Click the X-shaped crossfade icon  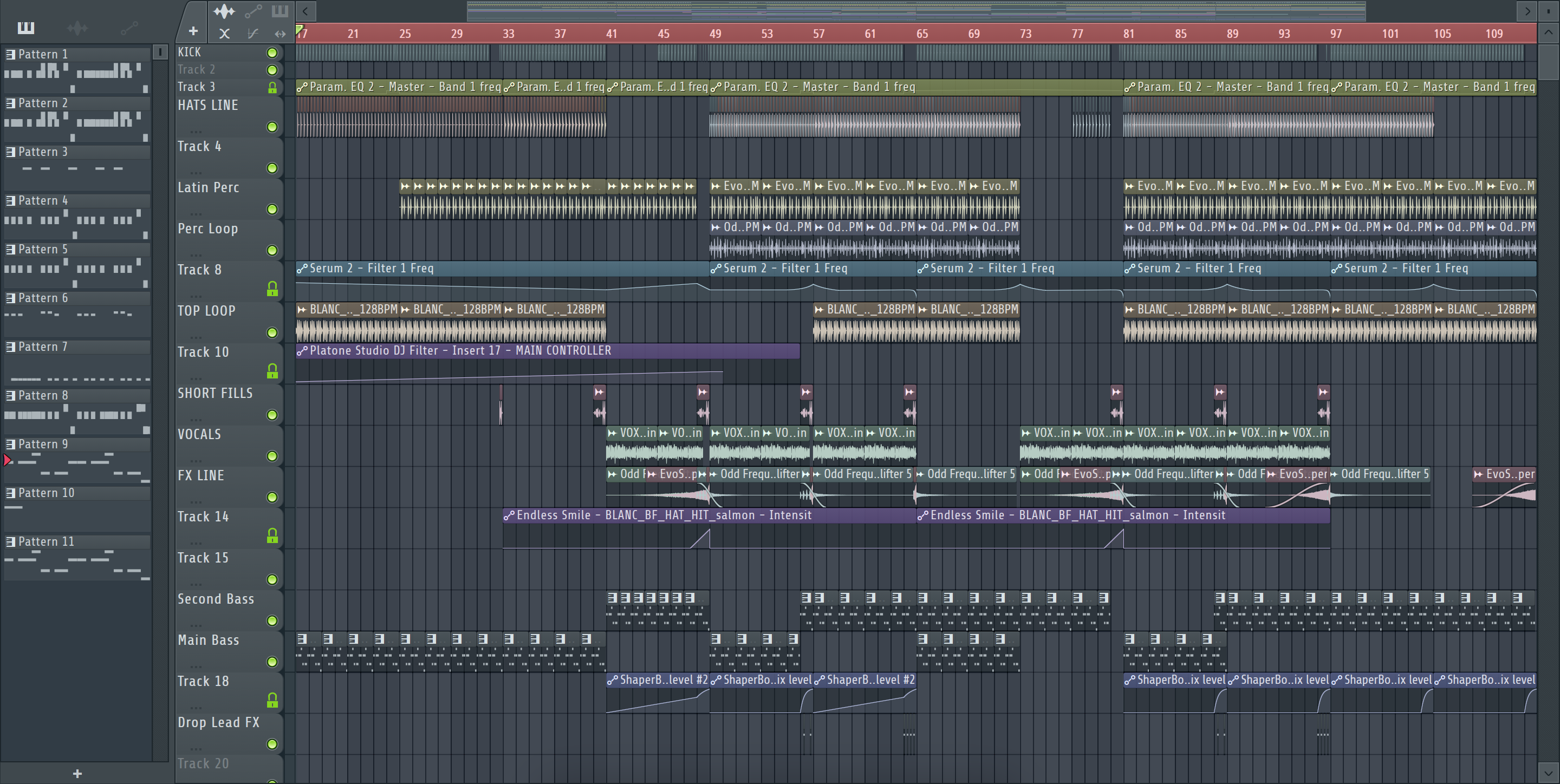[x=225, y=34]
